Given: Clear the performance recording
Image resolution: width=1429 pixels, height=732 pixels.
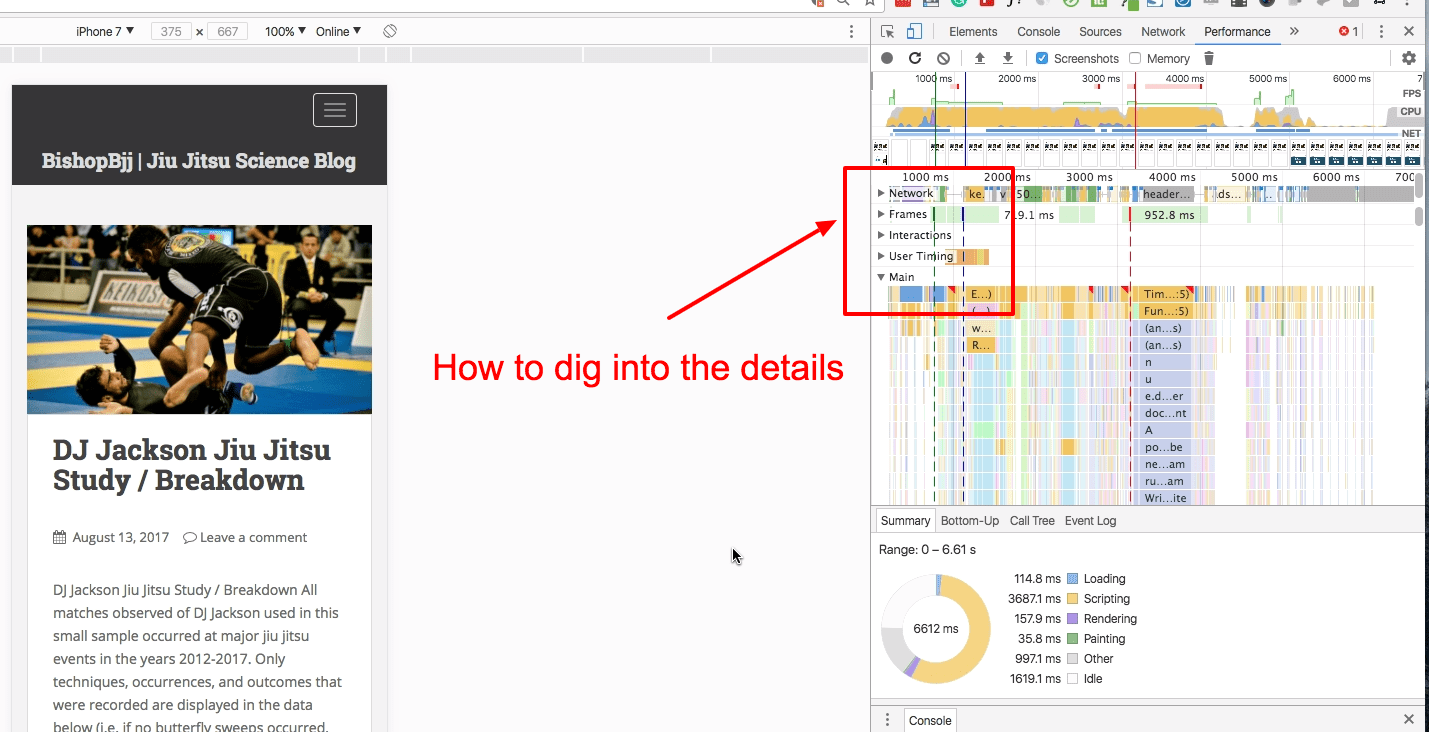Looking at the screenshot, I should (943, 59).
